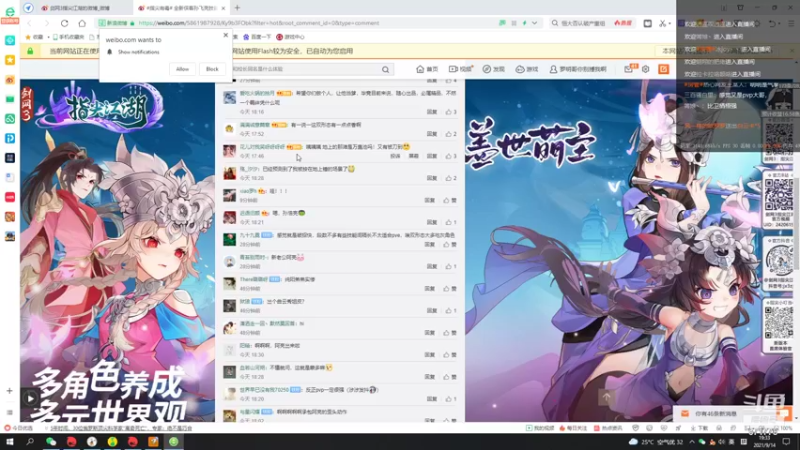Reload the current page

pos(64,23)
